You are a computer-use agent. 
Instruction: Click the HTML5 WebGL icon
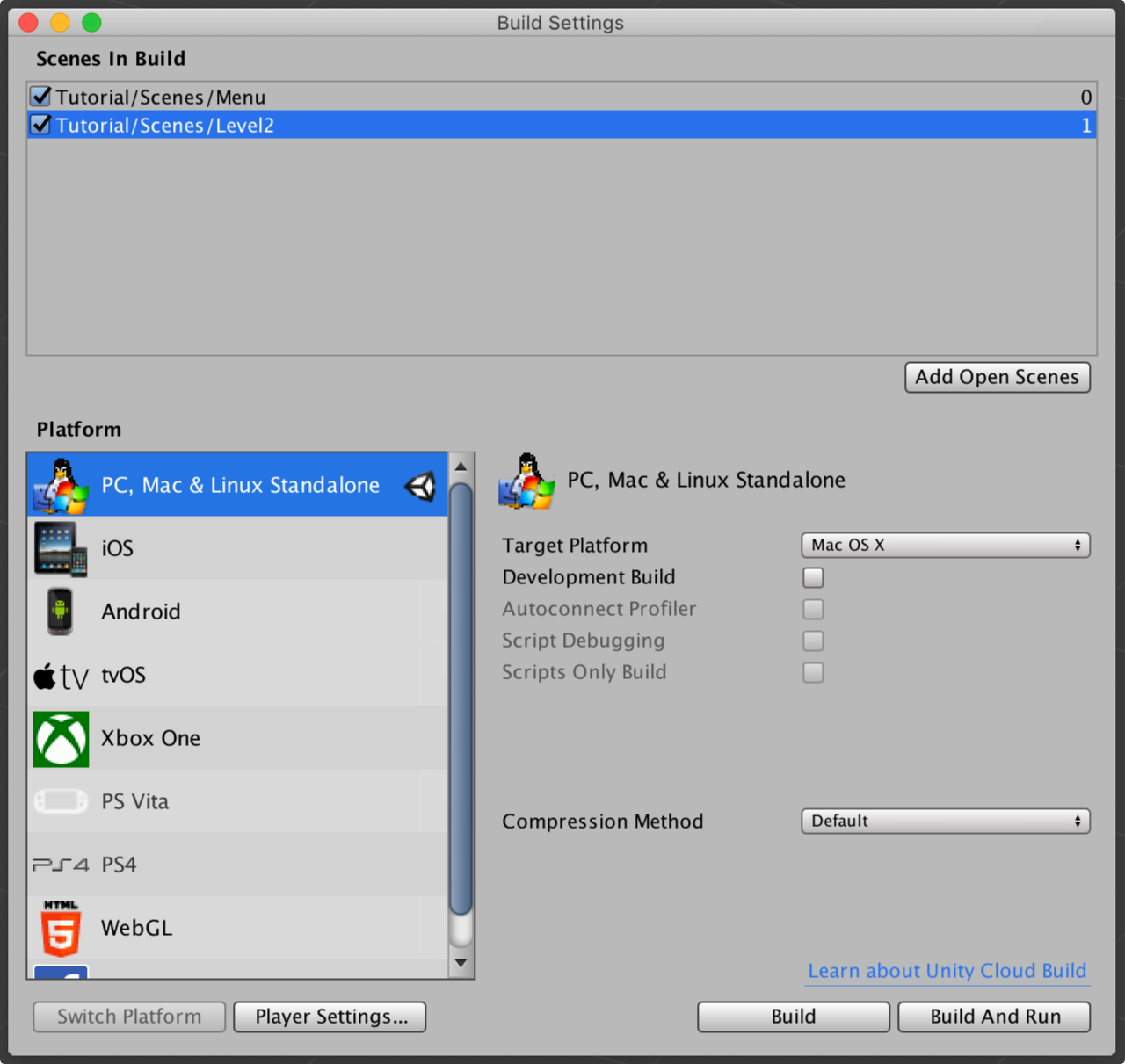click(x=61, y=928)
